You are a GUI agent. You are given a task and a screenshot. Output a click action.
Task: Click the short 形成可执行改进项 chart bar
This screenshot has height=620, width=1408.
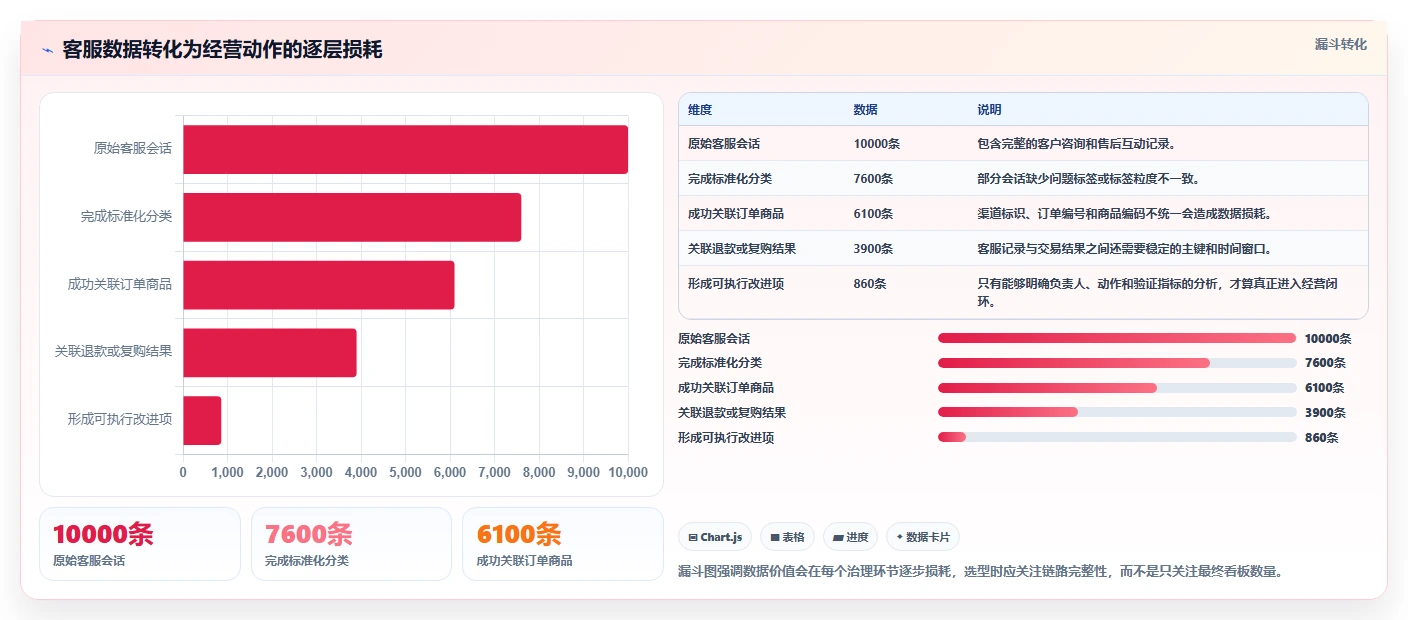[x=202, y=420]
